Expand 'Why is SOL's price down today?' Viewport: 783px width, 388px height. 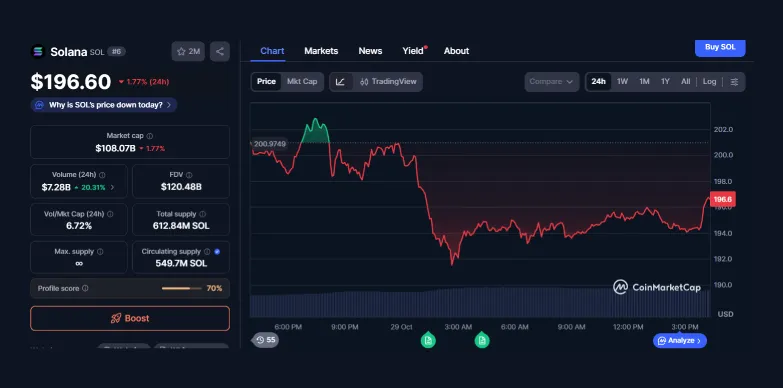click(x=104, y=105)
